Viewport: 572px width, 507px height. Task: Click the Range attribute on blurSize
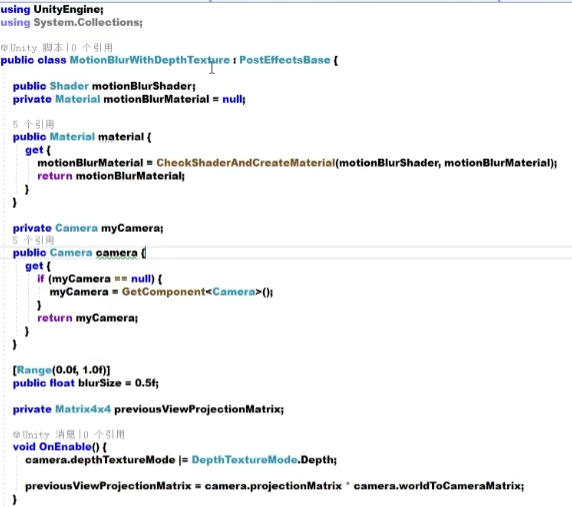pyautogui.click(x=34, y=370)
